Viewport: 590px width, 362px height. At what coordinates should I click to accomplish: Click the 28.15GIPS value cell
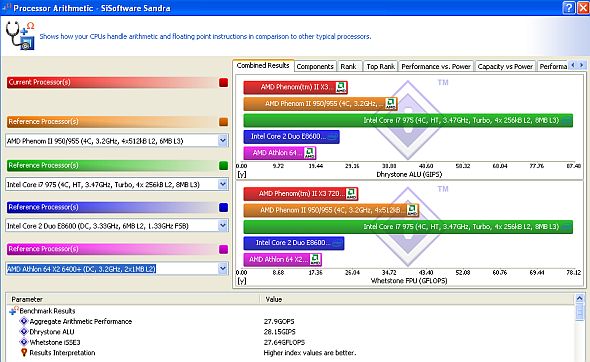coord(279,332)
